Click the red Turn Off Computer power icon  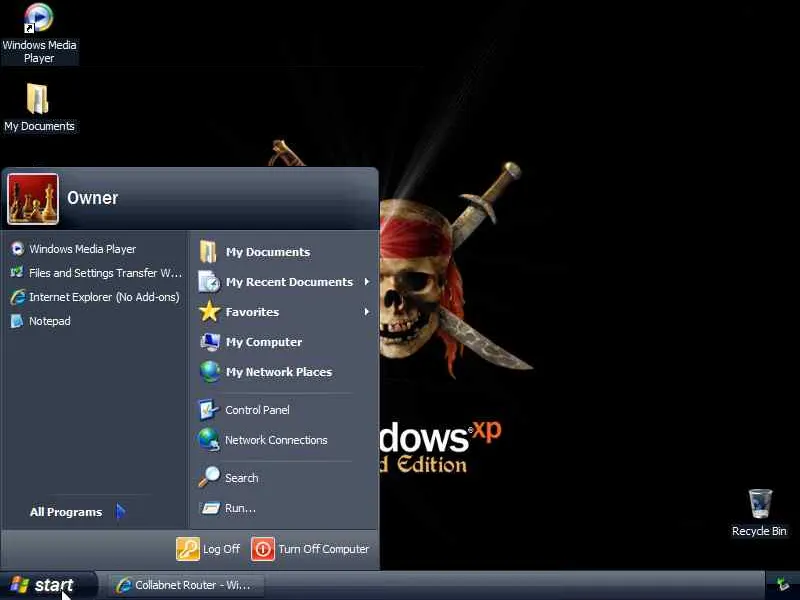[x=263, y=549]
